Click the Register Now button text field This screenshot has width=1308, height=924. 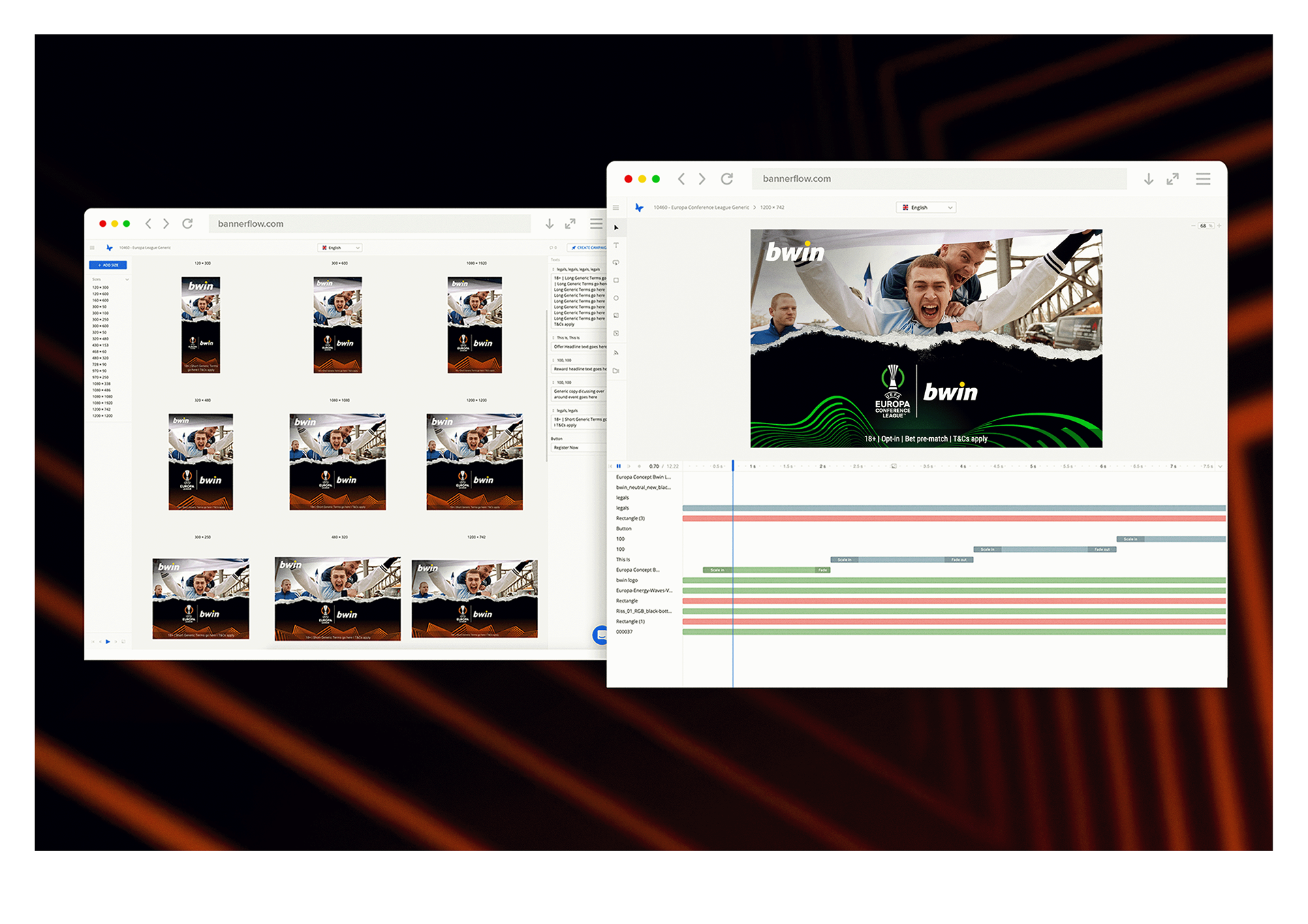pyautogui.click(x=578, y=447)
